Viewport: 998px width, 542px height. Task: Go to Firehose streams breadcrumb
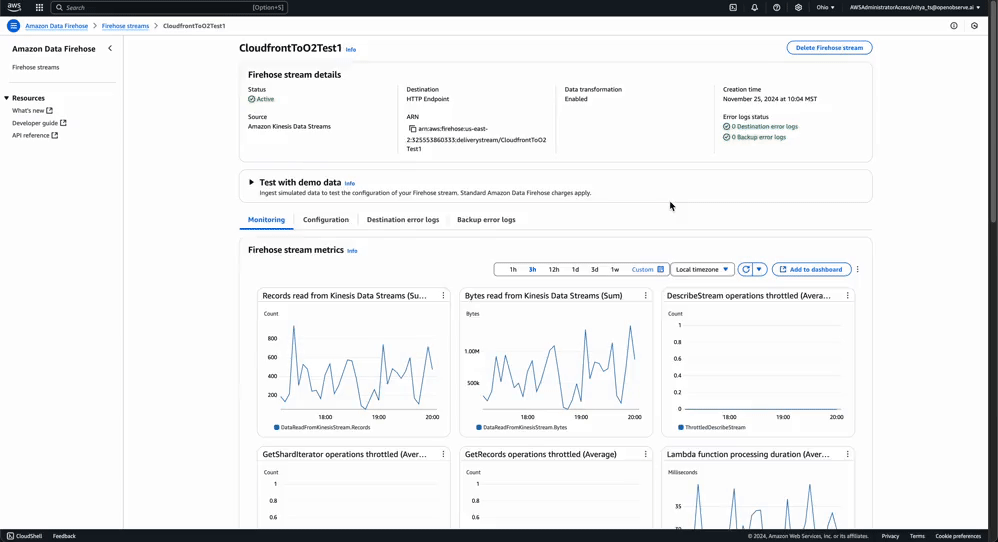tap(125, 26)
